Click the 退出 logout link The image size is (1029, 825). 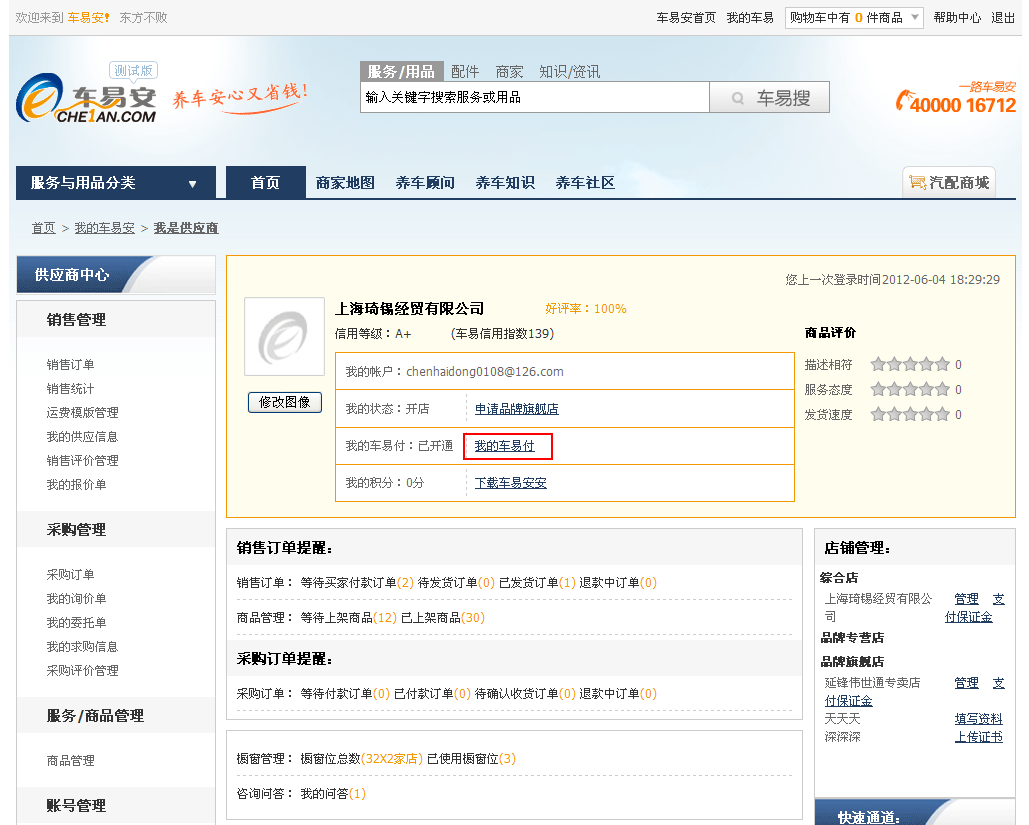coord(1003,18)
